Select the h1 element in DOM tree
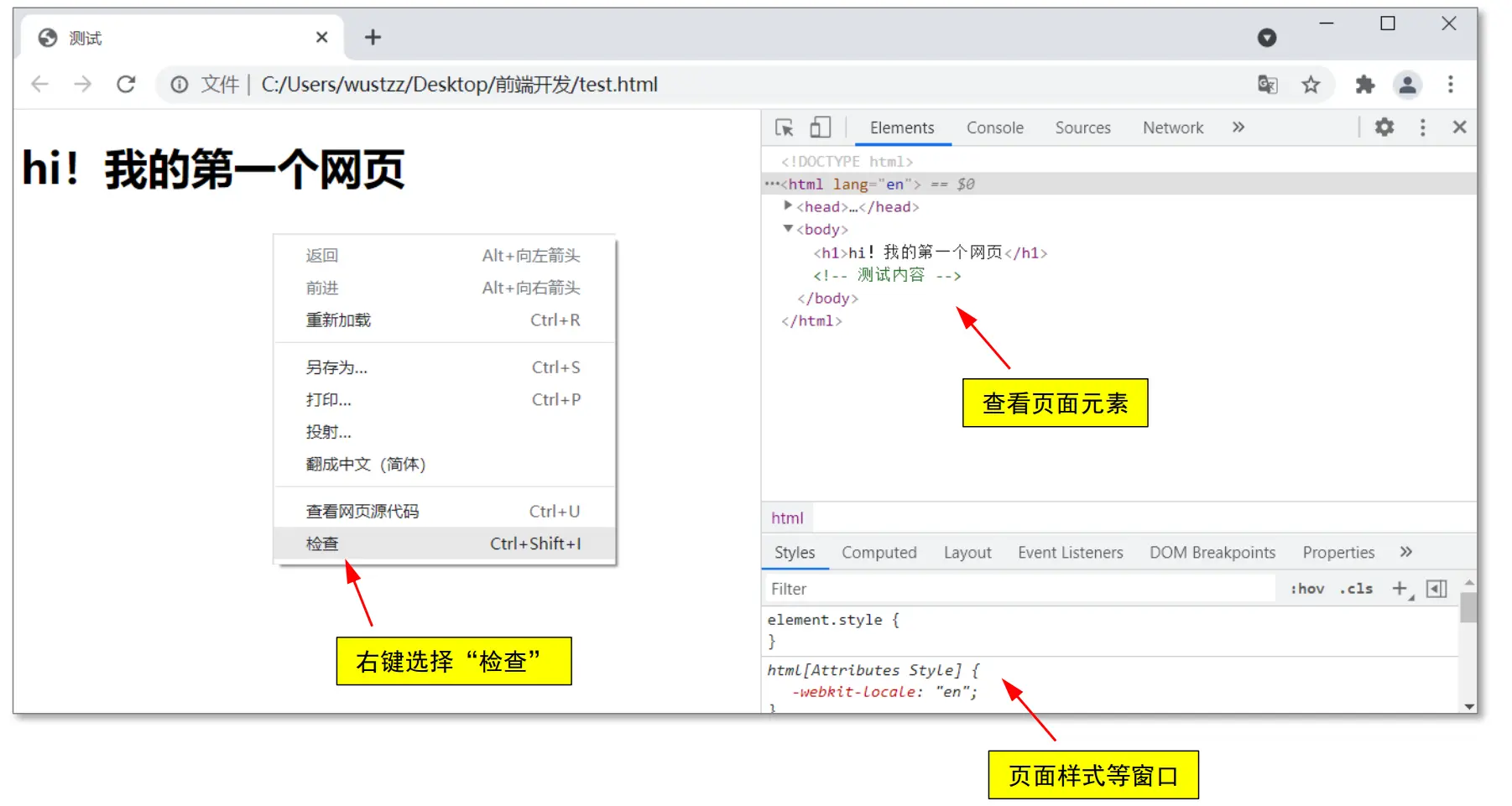Screen dimensions: 1512x806 930,252
